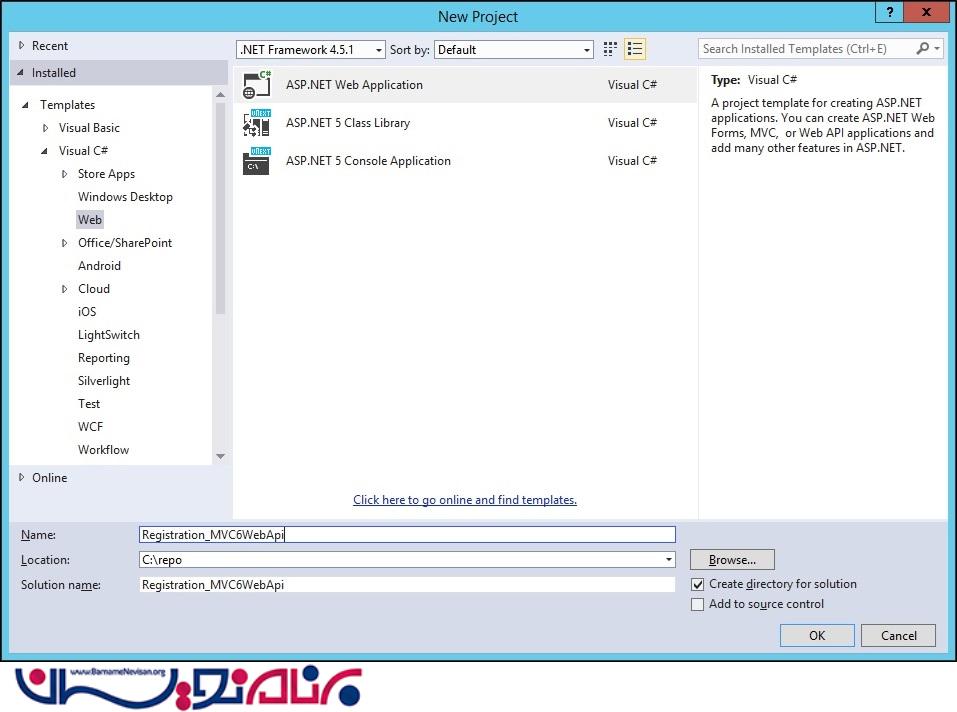Click the Browse... button
The image size is (957, 712).
732,560
